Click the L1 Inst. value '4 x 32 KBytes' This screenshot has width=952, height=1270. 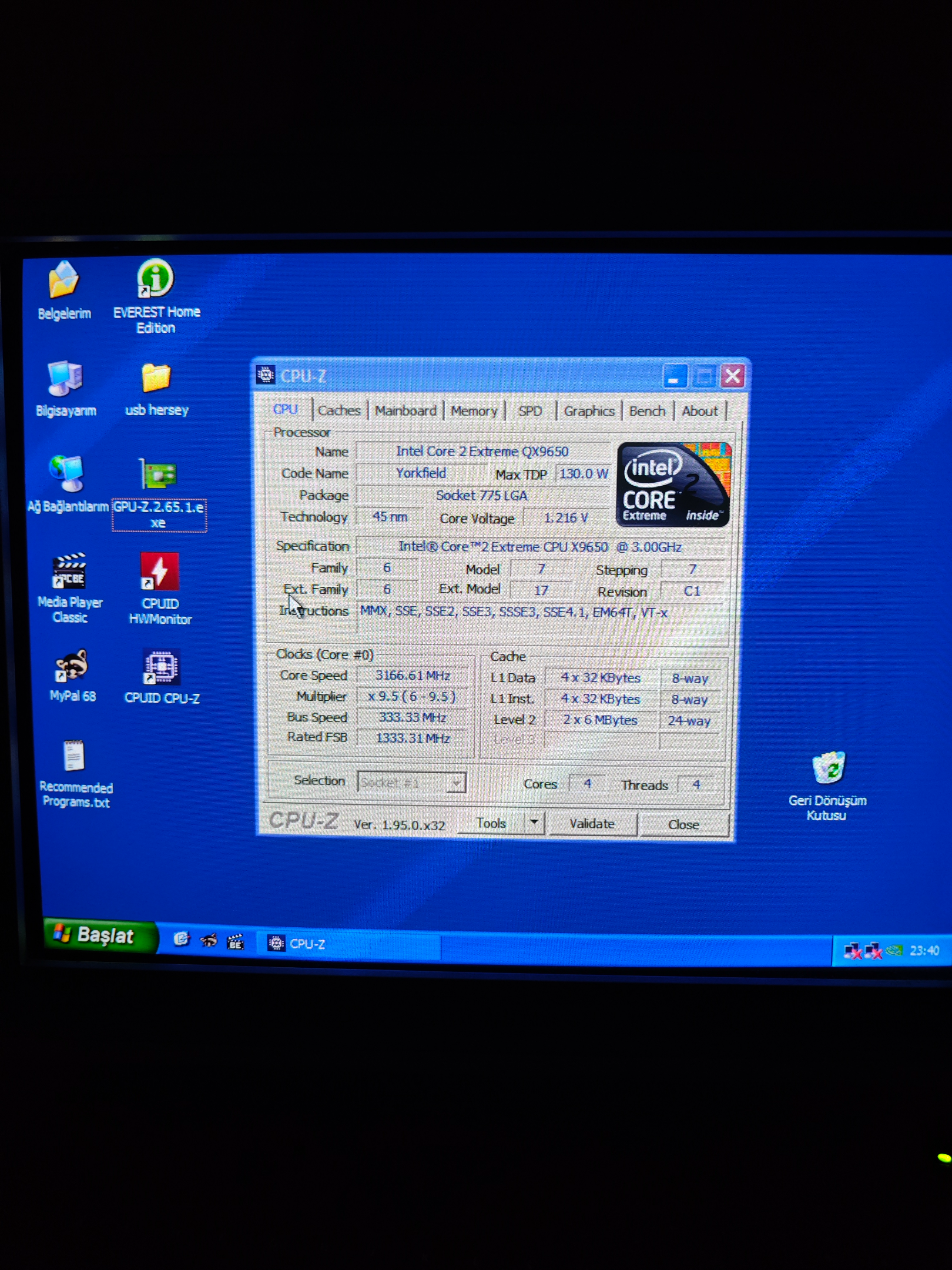600,698
